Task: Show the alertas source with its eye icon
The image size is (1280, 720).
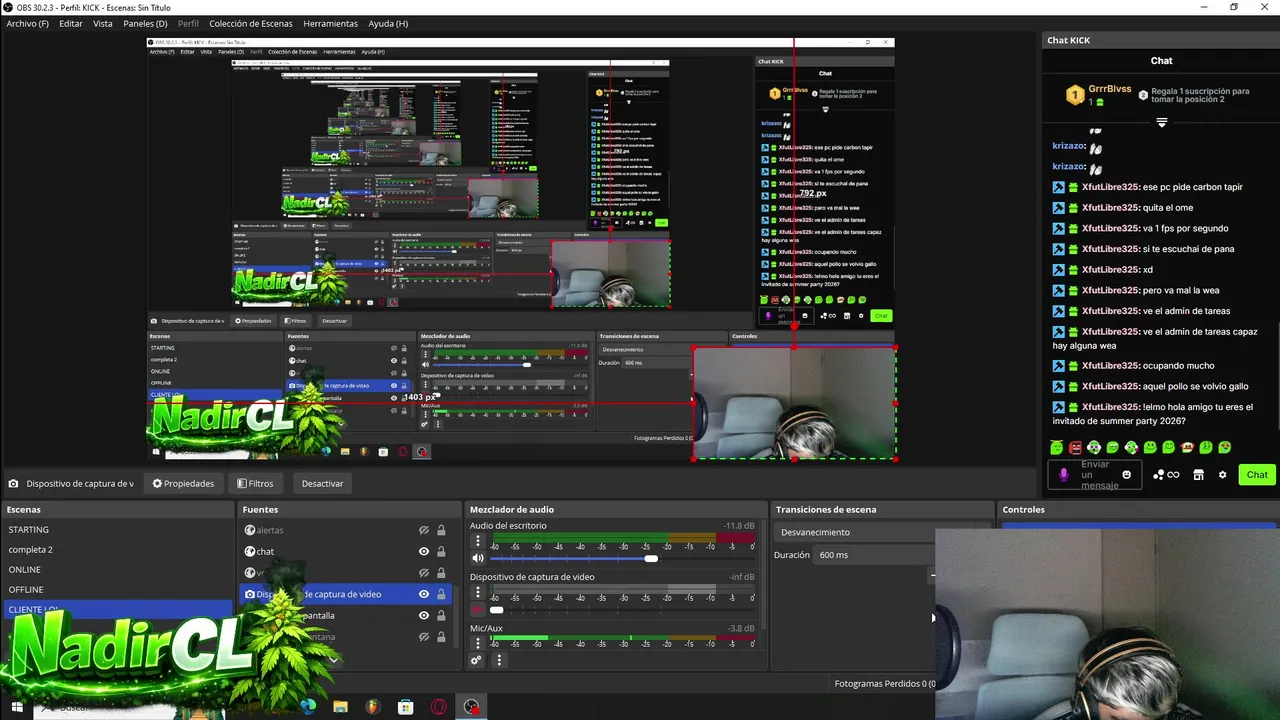Action: (423, 530)
